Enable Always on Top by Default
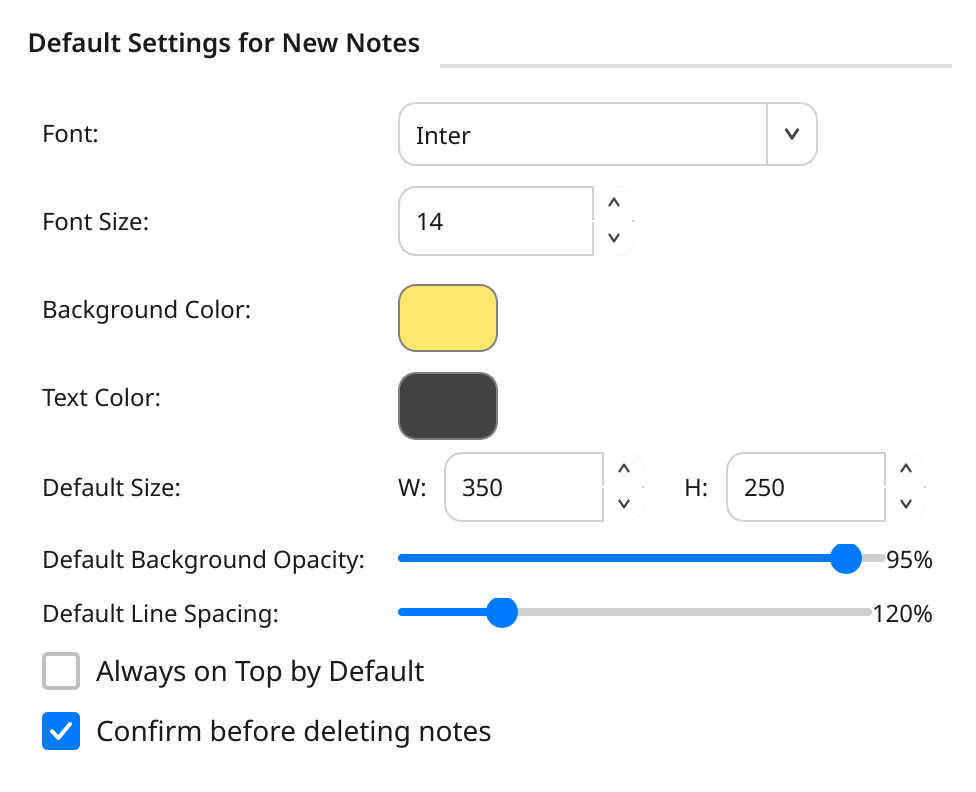 [x=61, y=671]
